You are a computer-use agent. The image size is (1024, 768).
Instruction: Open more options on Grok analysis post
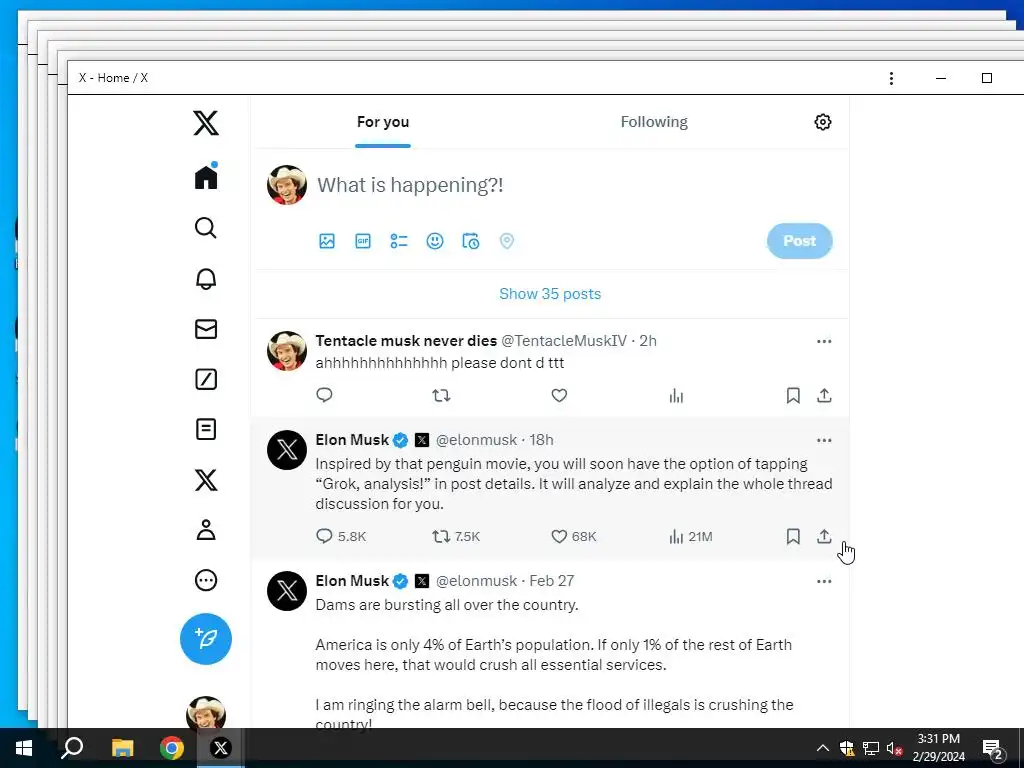coord(824,440)
